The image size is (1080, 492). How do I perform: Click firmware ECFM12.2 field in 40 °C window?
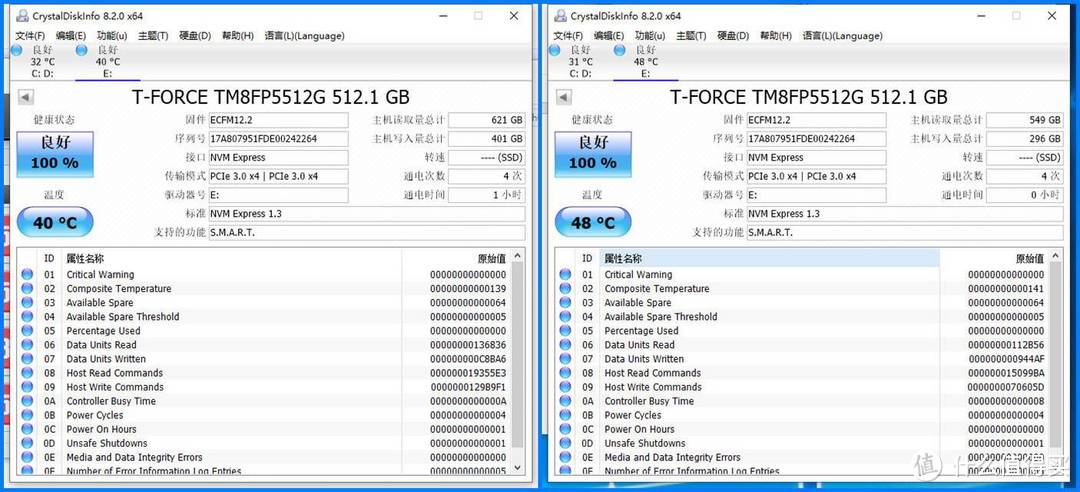pyautogui.click(x=278, y=120)
